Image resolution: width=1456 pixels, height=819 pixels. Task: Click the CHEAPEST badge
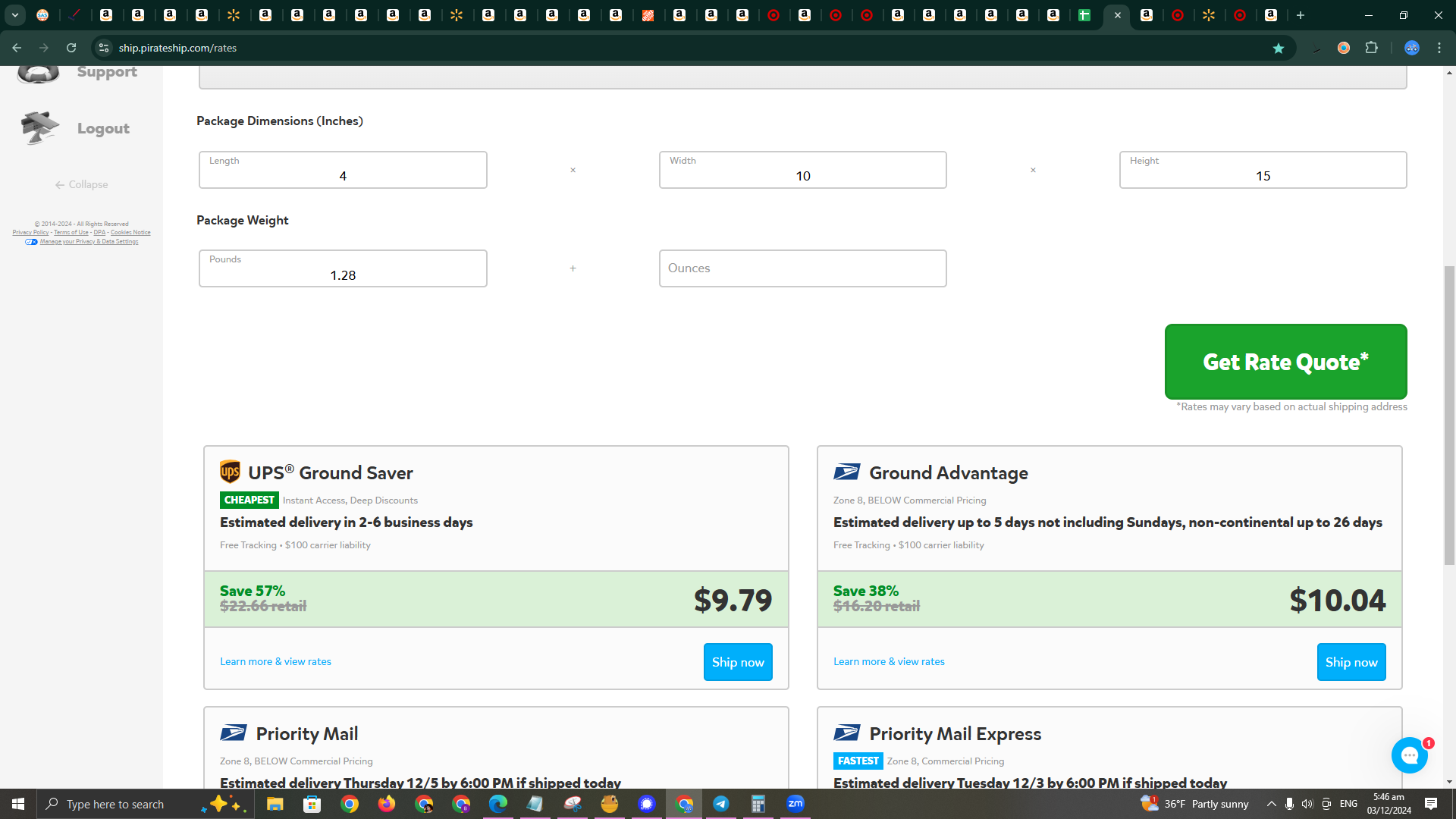click(x=249, y=500)
